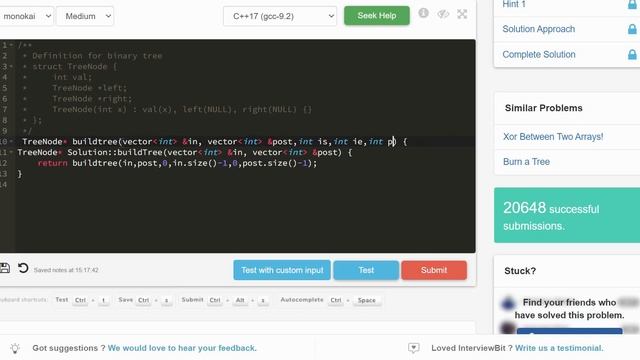Click the Find your friends who have solved text
Screen dimensions: 640x360
pyautogui.click(x=569, y=309)
